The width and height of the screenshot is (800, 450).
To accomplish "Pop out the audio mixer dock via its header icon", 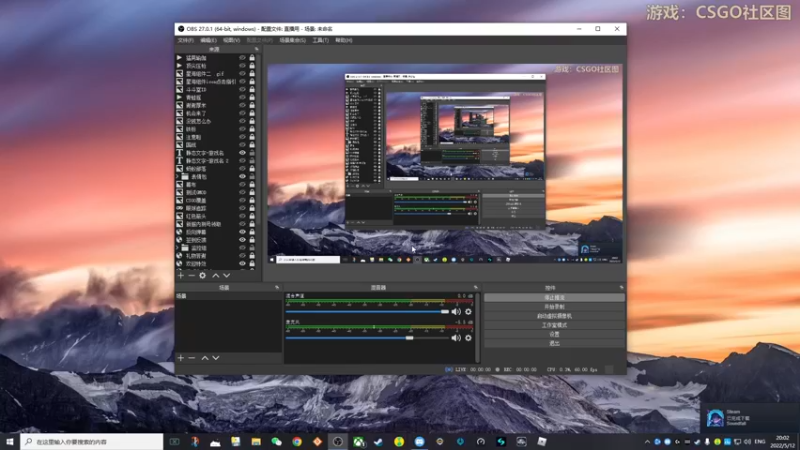I will 476,287.
